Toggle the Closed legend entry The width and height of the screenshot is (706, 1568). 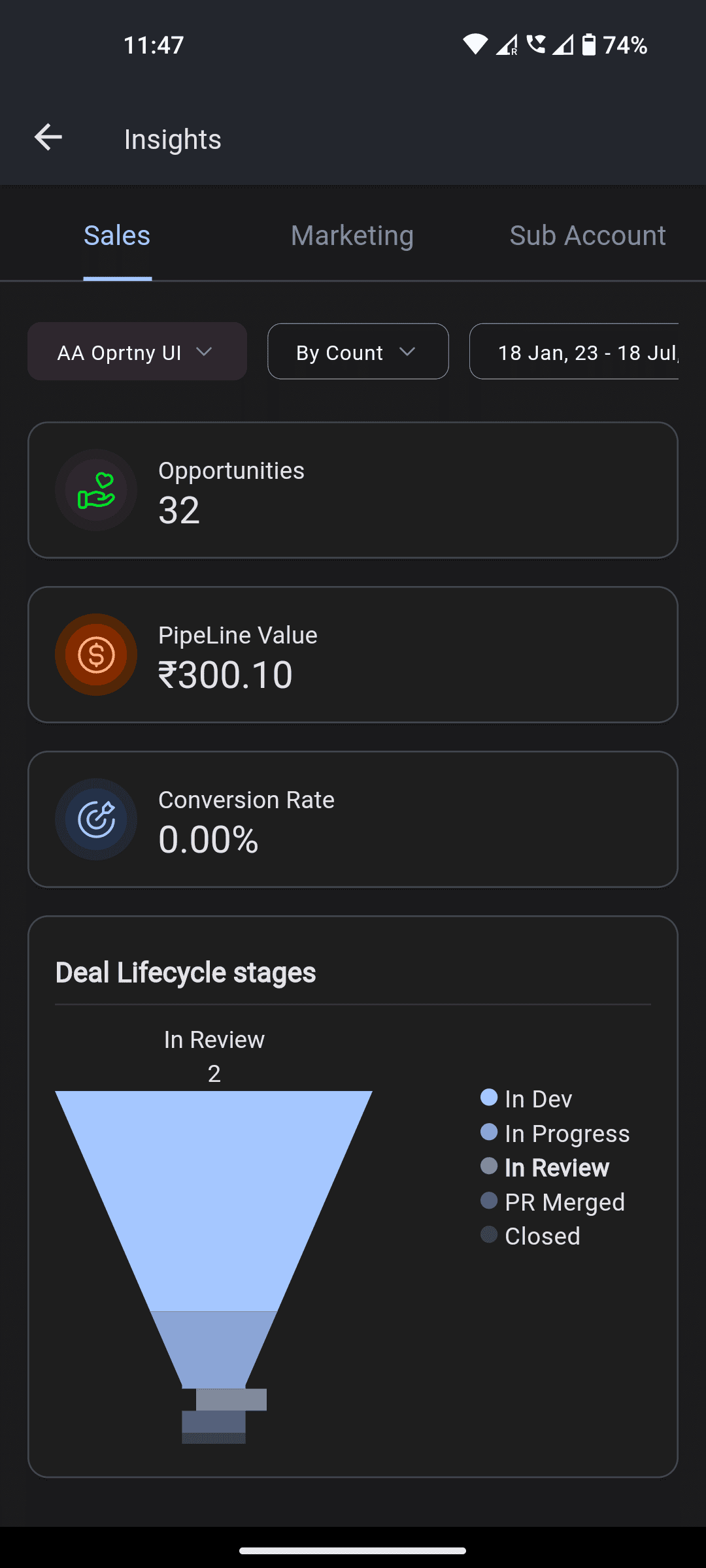click(x=530, y=1236)
